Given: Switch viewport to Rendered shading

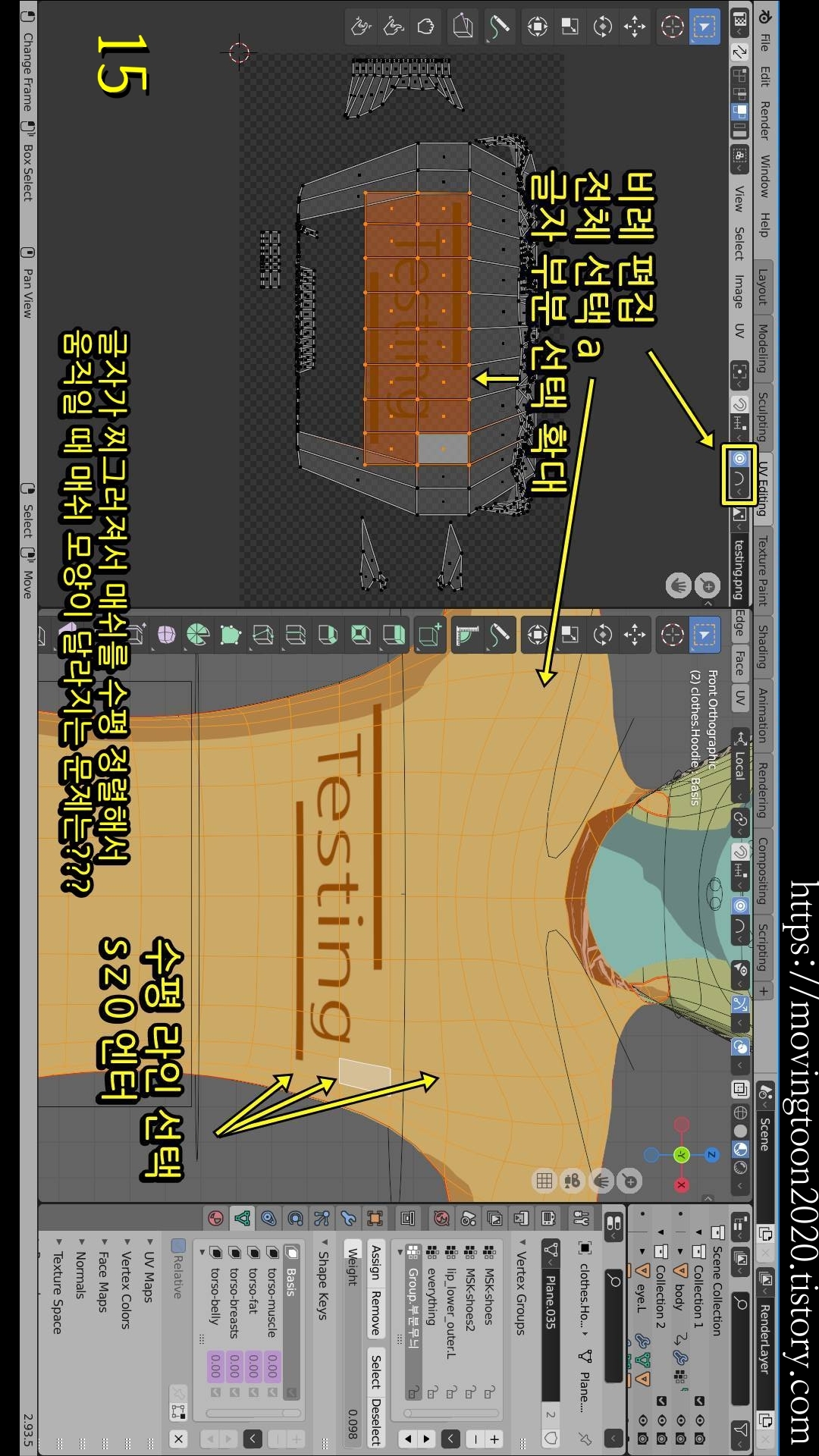Looking at the screenshot, I should 740,1168.
